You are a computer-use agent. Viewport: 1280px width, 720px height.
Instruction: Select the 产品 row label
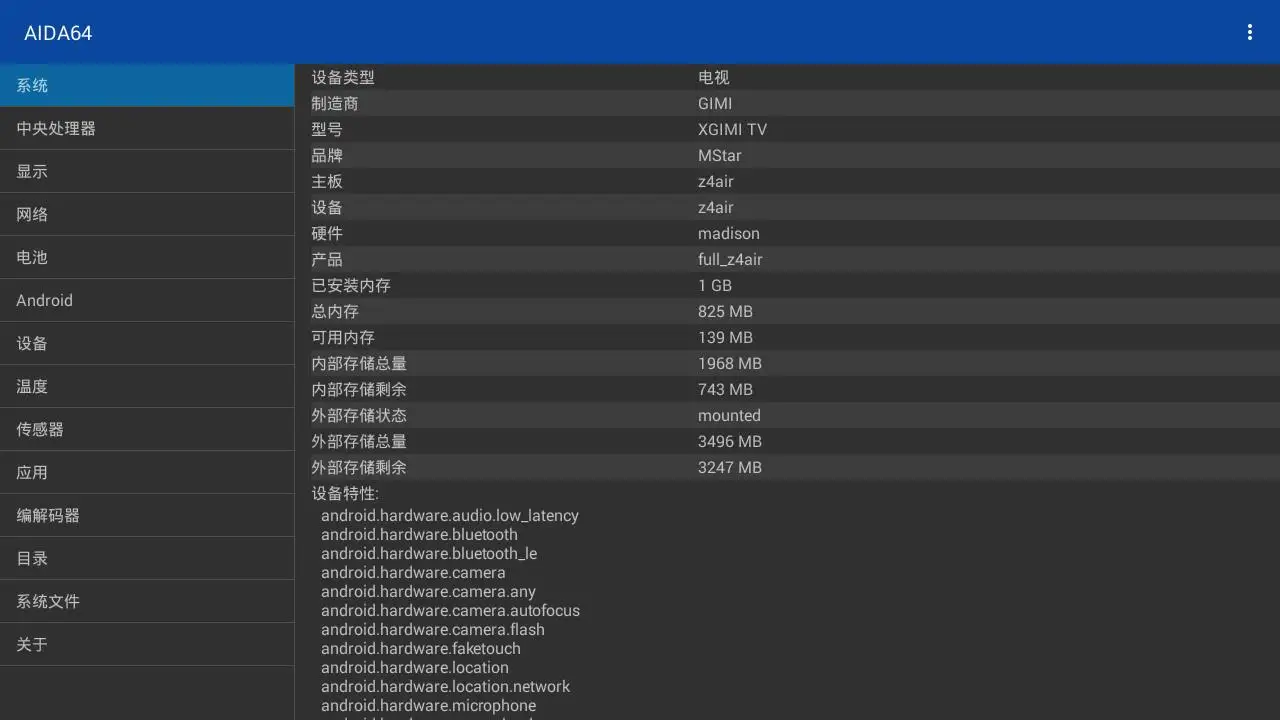[x=327, y=259]
